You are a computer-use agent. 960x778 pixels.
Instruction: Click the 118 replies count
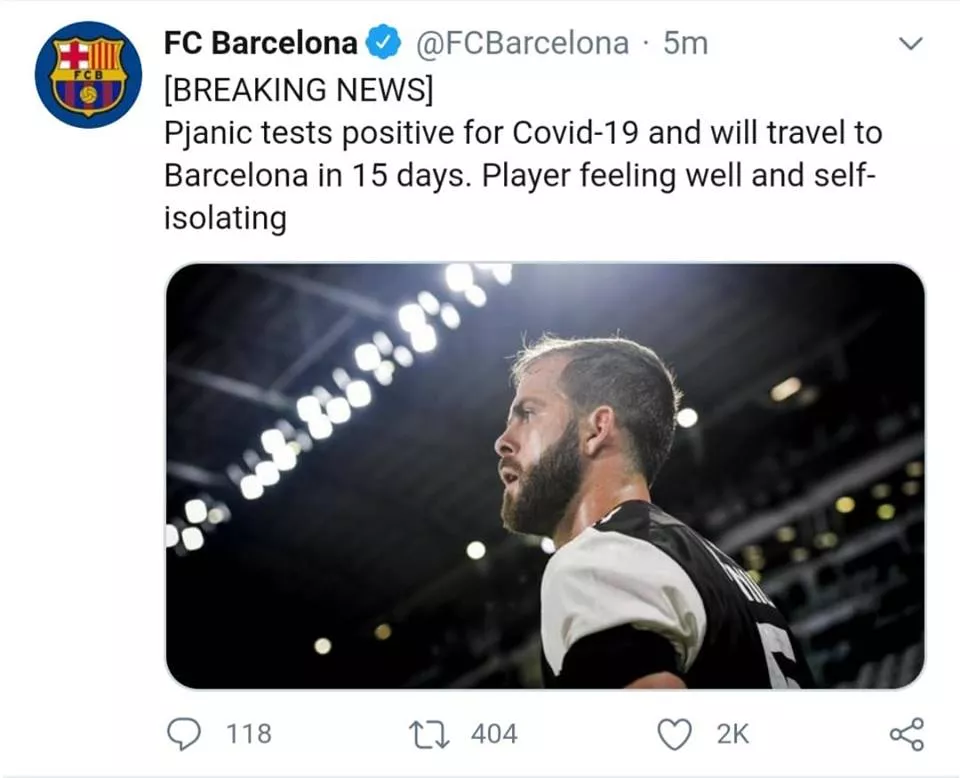249,734
